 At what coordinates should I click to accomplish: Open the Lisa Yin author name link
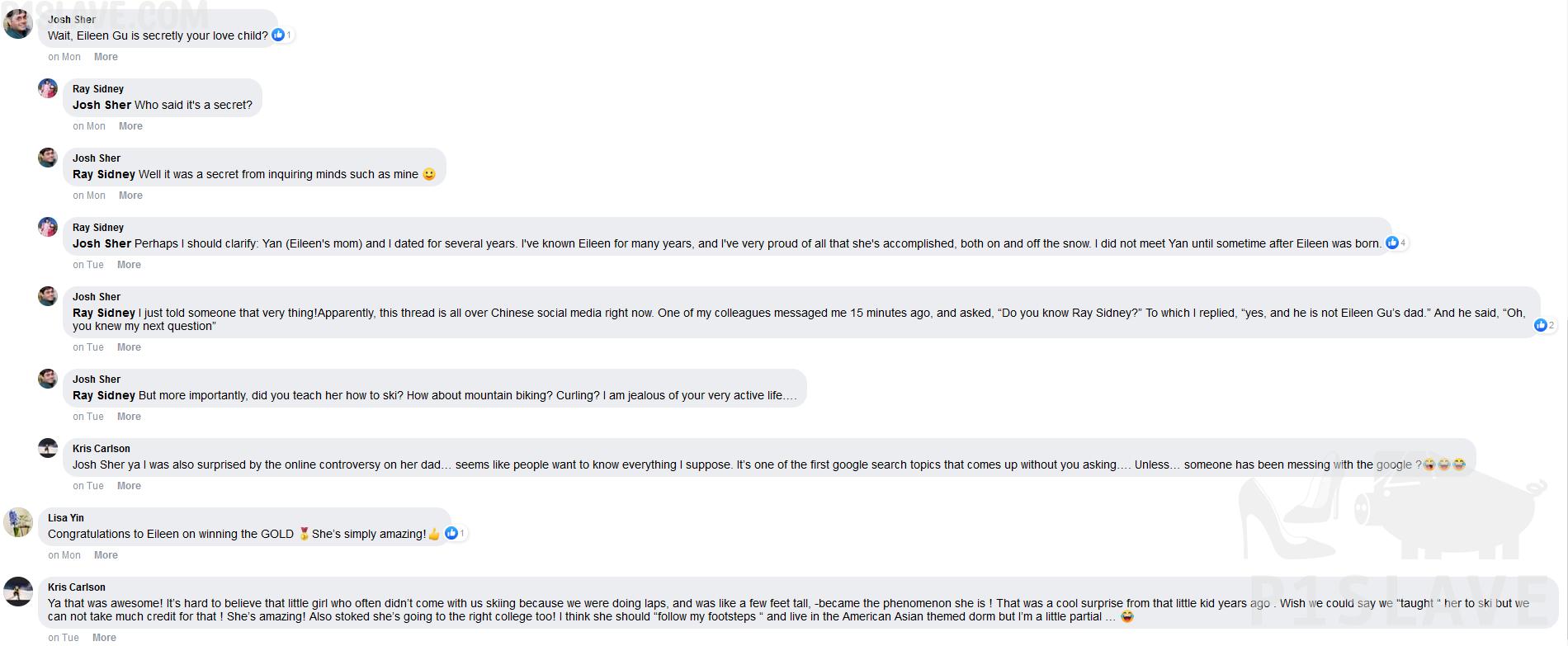pos(66,518)
